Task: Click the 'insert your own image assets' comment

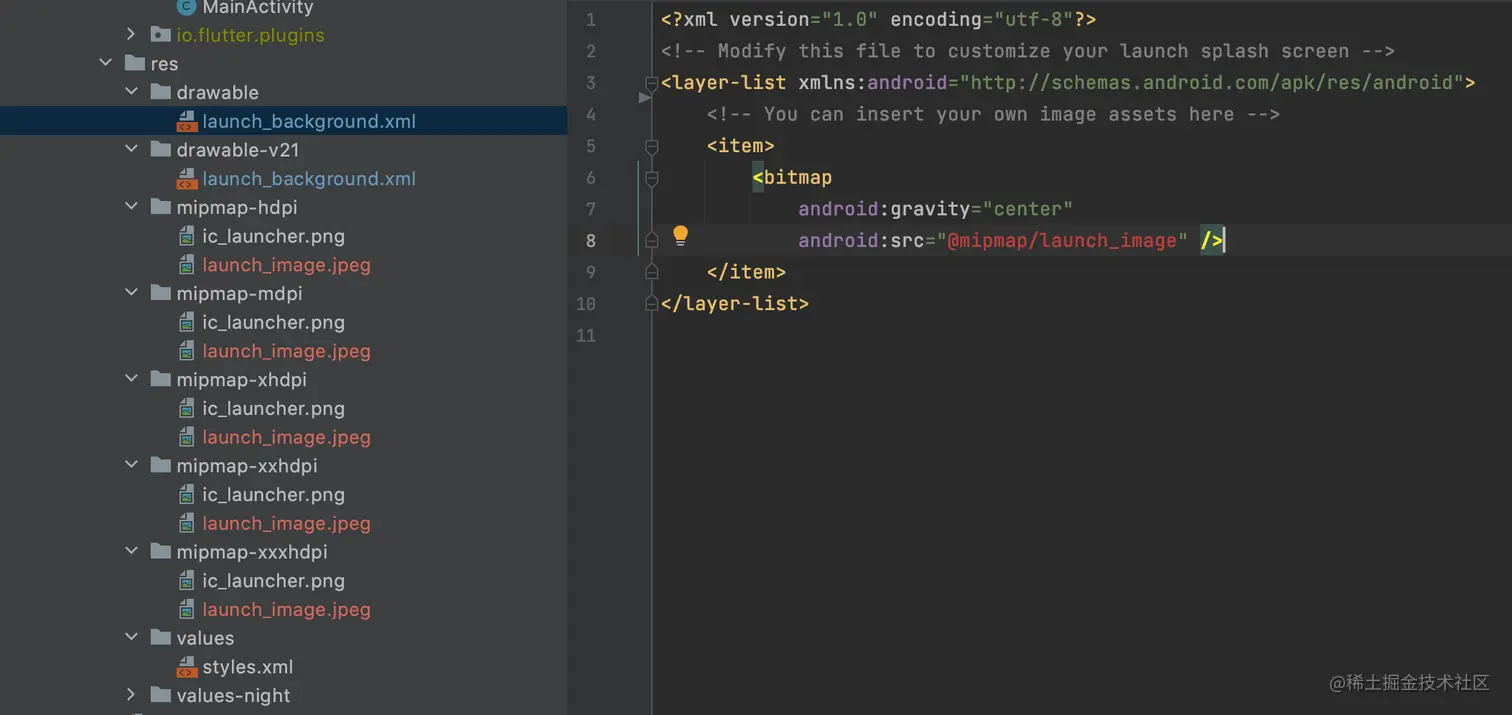Action: [993, 114]
